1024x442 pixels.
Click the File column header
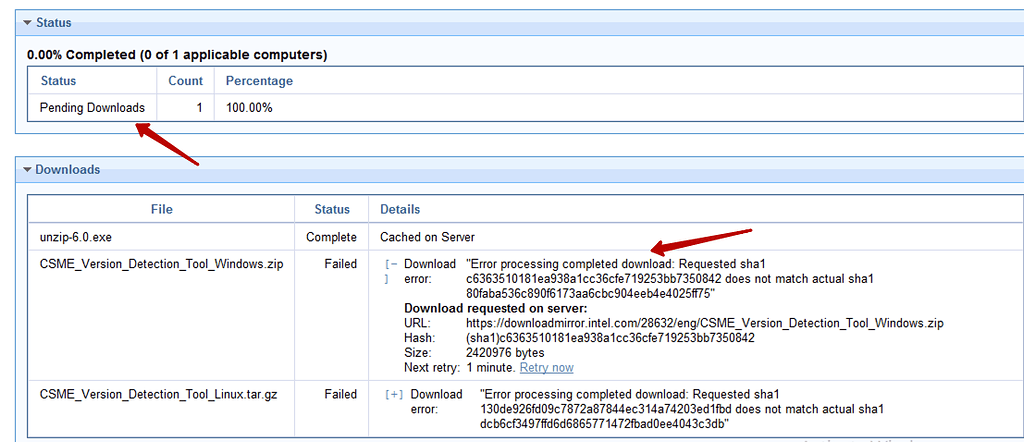pos(161,209)
